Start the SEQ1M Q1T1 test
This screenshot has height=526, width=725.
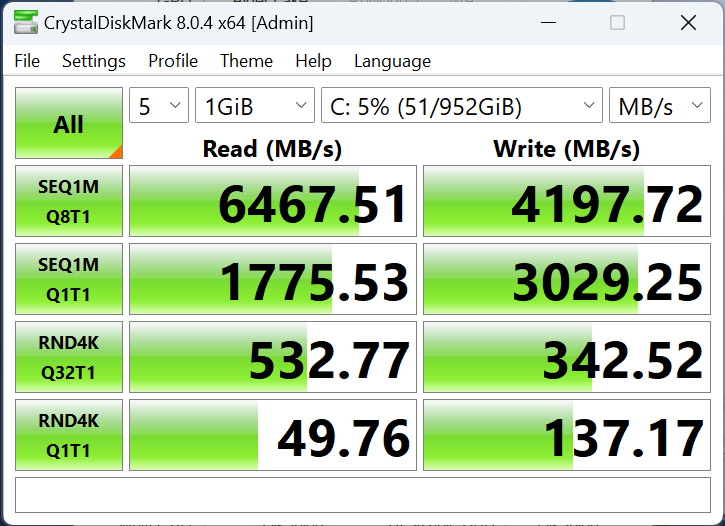coord(69,279)
